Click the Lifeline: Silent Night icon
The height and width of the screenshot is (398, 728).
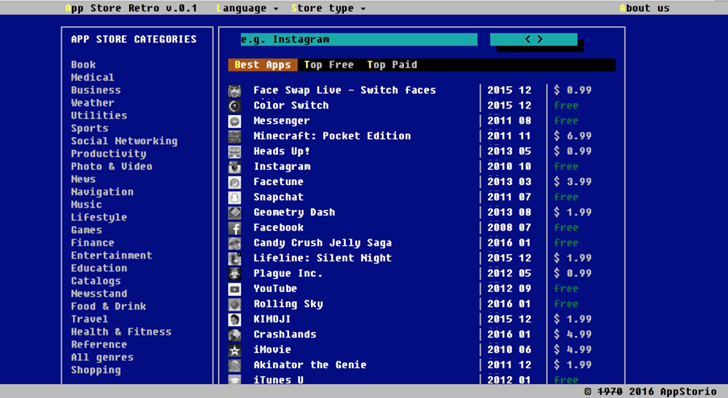pyautogui.click(x=234, y=259)
